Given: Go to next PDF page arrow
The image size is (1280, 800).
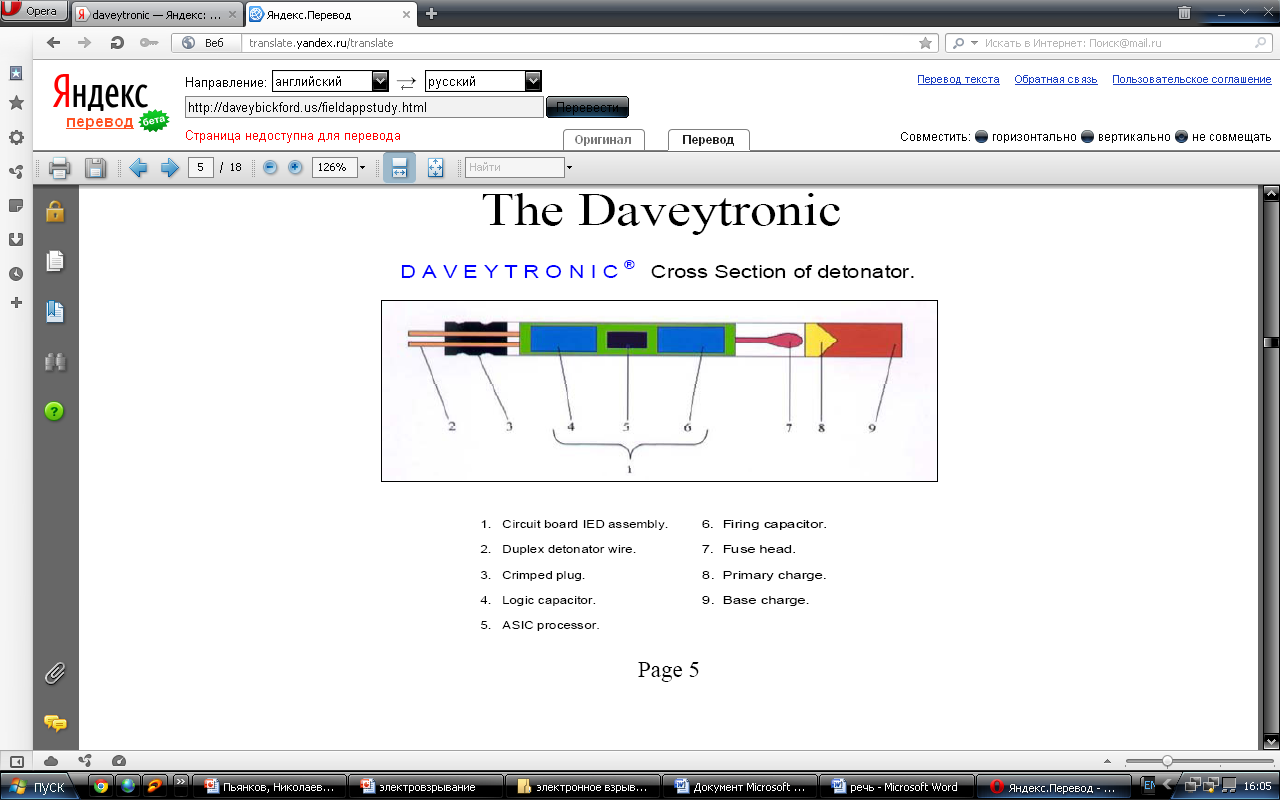Looking at the screenshot, I should [169, 168].
